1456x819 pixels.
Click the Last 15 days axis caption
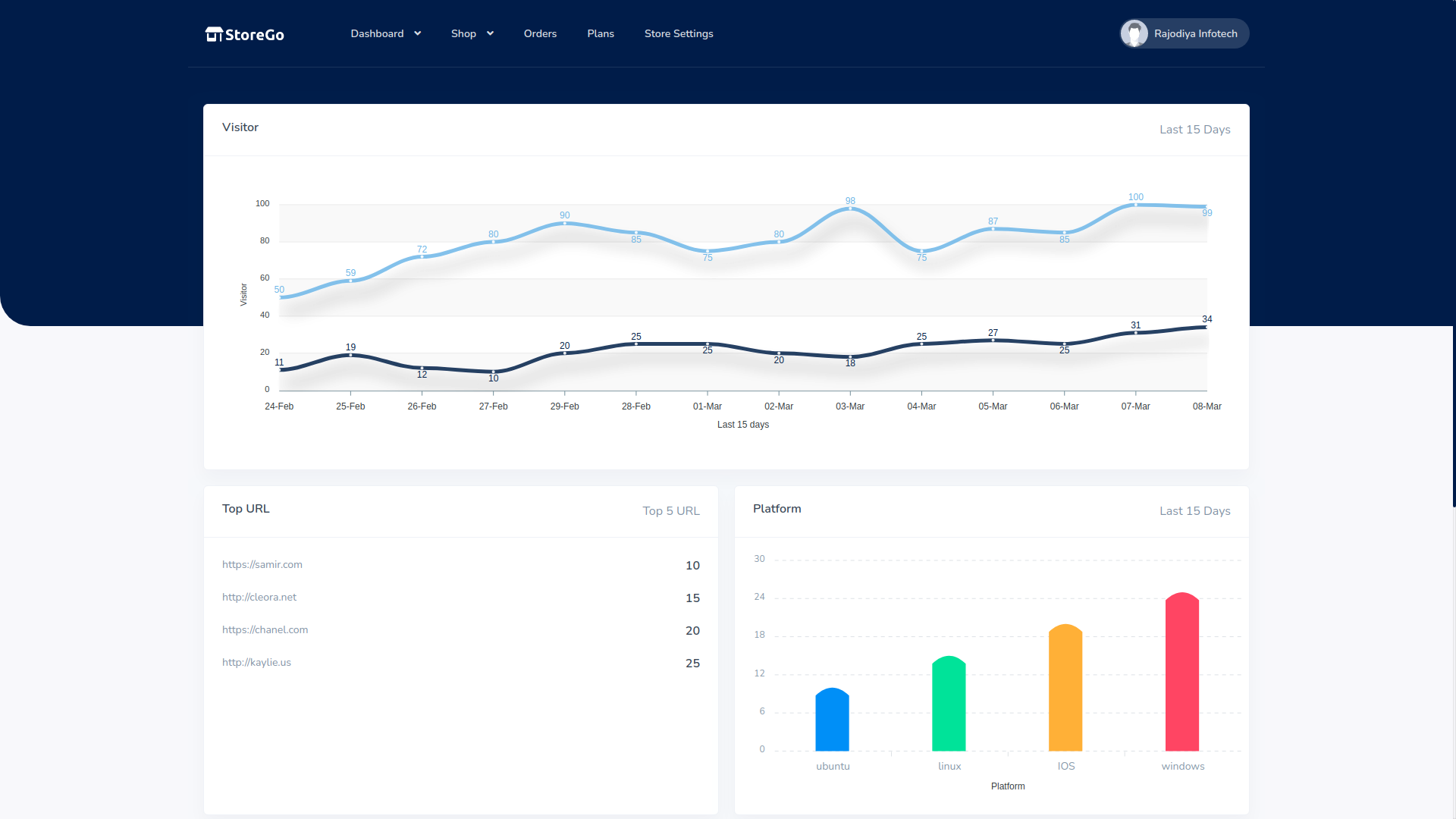743,425
